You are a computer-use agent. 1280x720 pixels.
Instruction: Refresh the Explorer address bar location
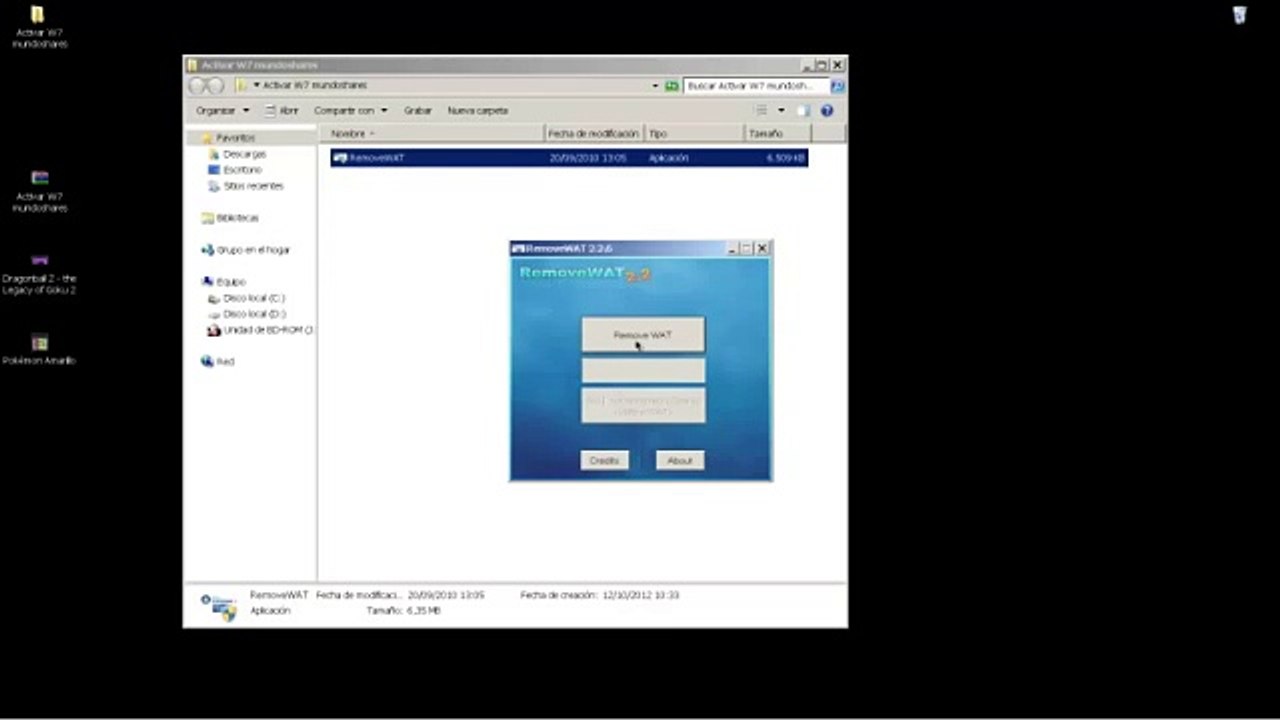672,86
